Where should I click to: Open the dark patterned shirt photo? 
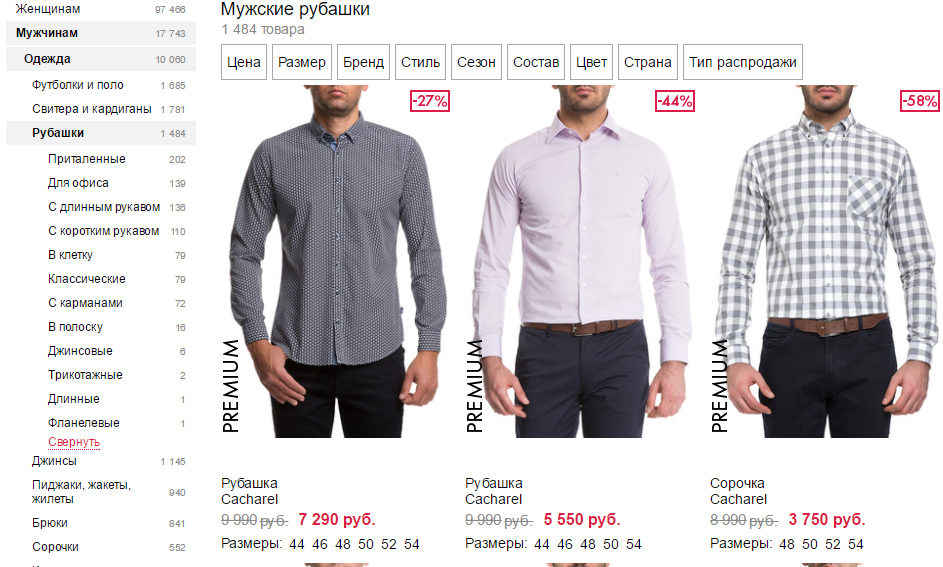(337, 262)
